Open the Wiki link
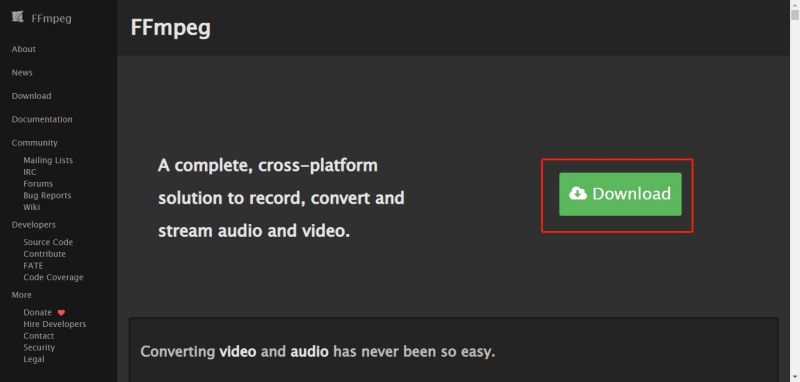This screenshot has width=800, height=382. pyautogui.click(x=31, y=207)
